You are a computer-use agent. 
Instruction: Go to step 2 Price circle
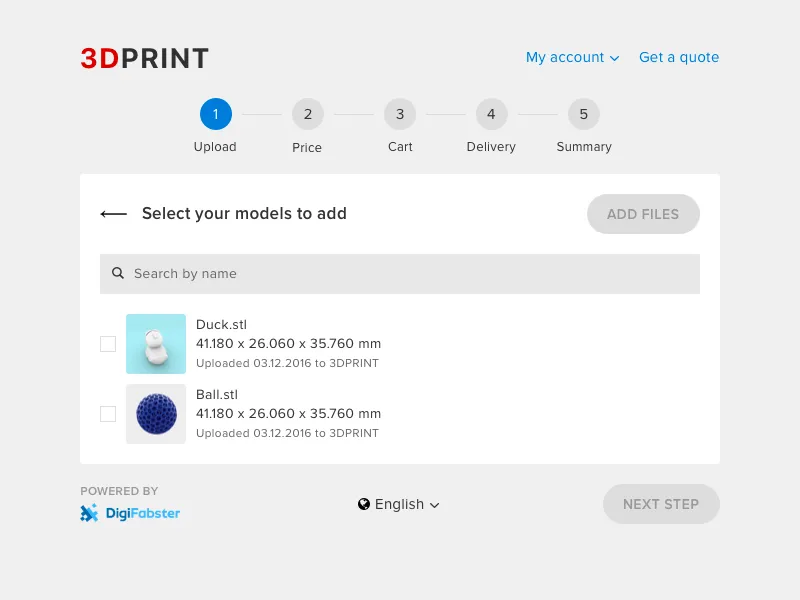[x=308, y=114]
